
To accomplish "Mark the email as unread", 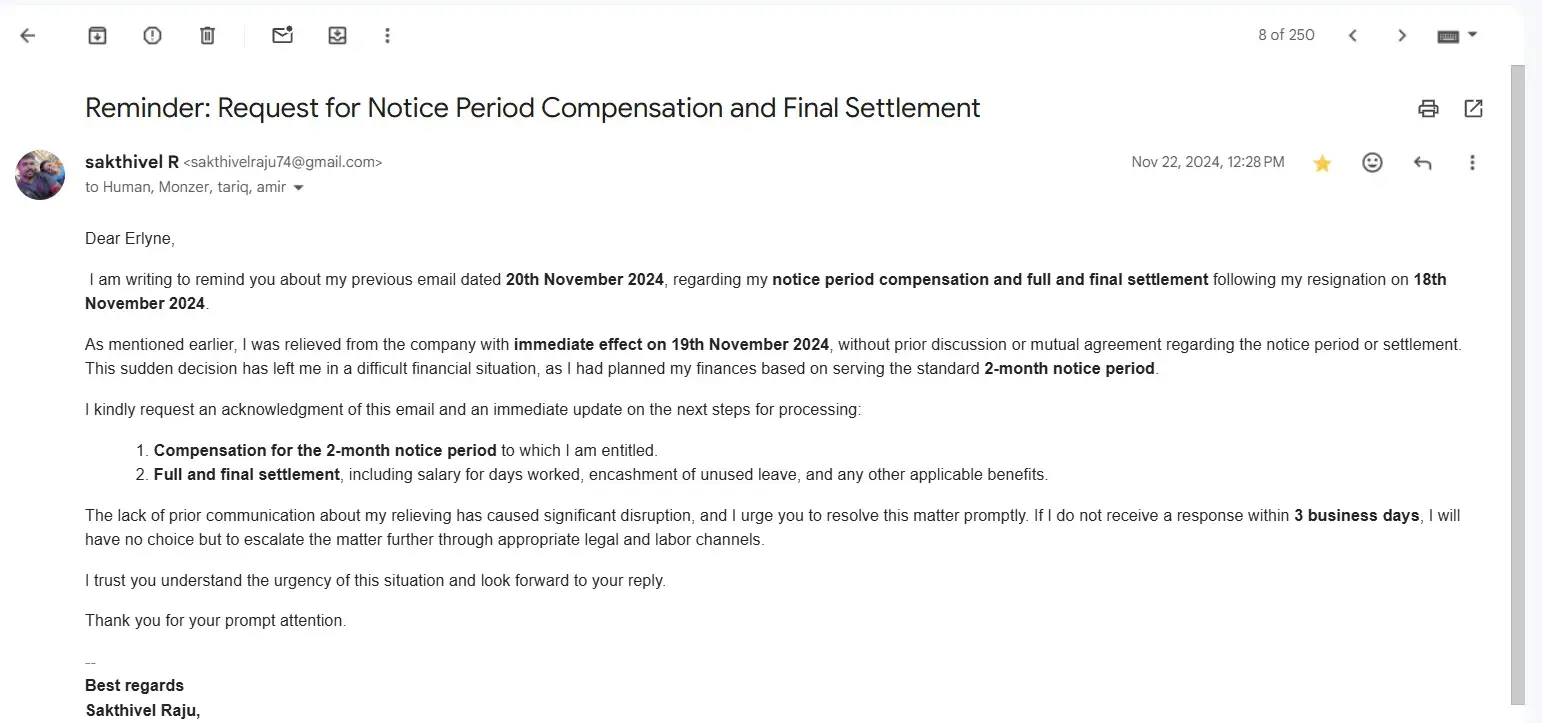I will pos(283,36).
